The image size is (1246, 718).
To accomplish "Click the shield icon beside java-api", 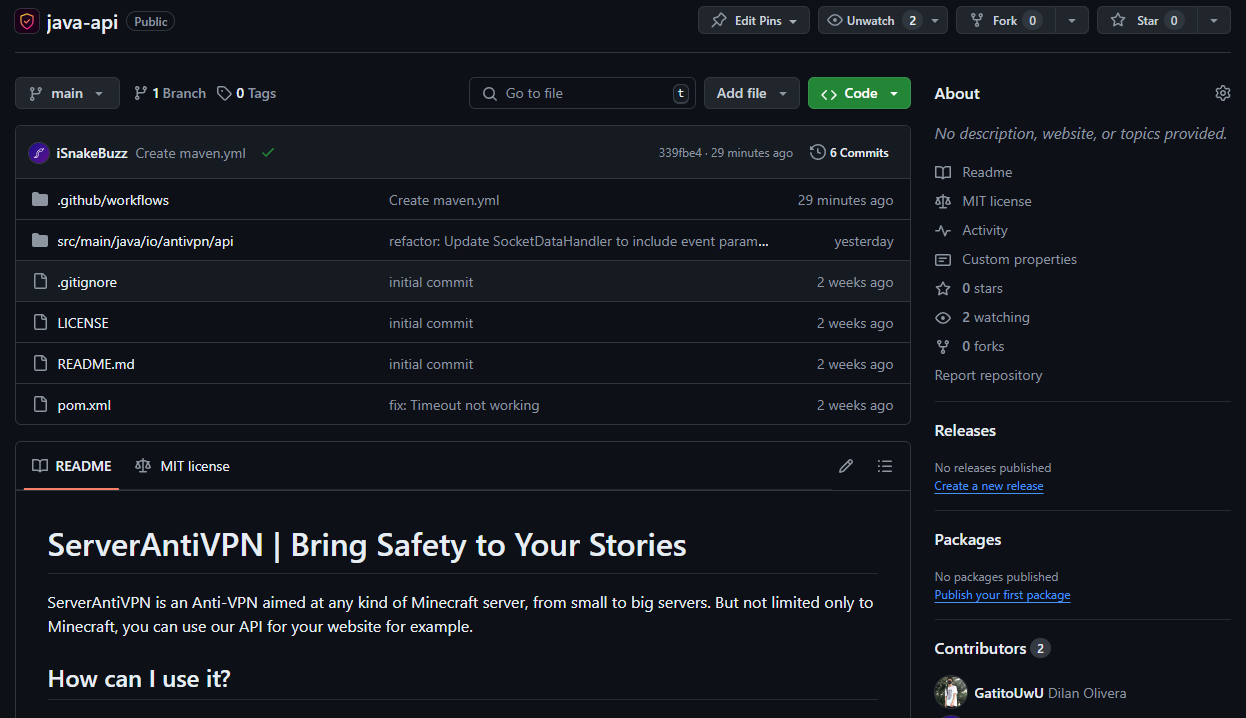I will coord(25,20).
